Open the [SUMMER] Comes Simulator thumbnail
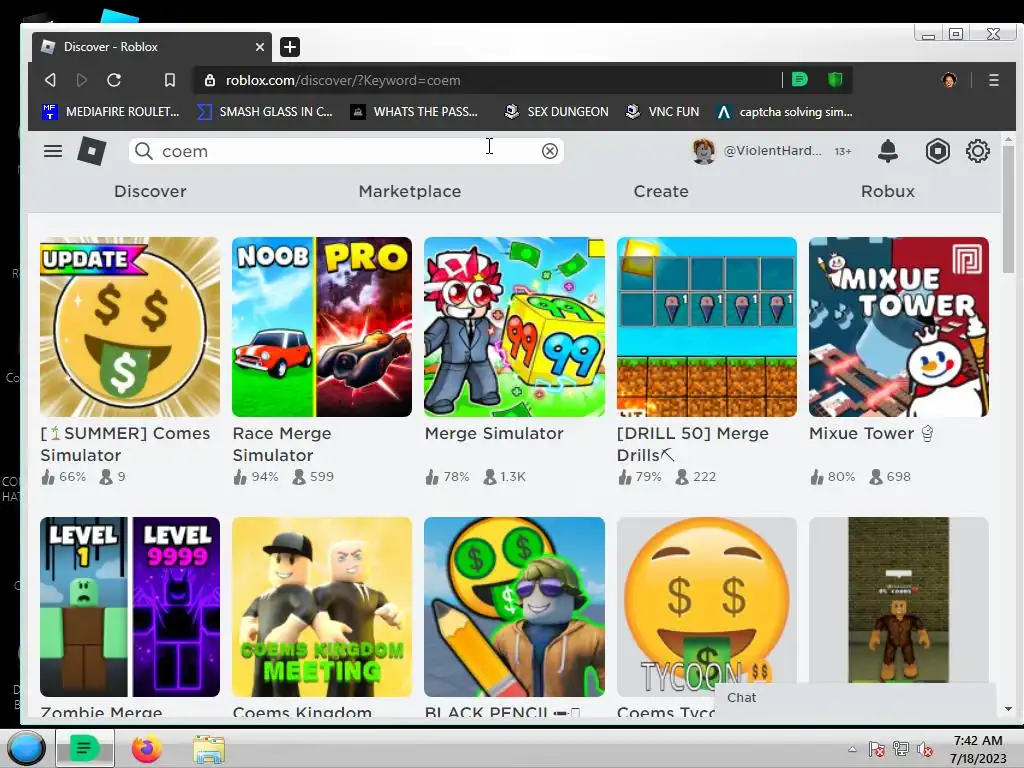This screenshot has width=1024, height=768. (x=130, y=327)
